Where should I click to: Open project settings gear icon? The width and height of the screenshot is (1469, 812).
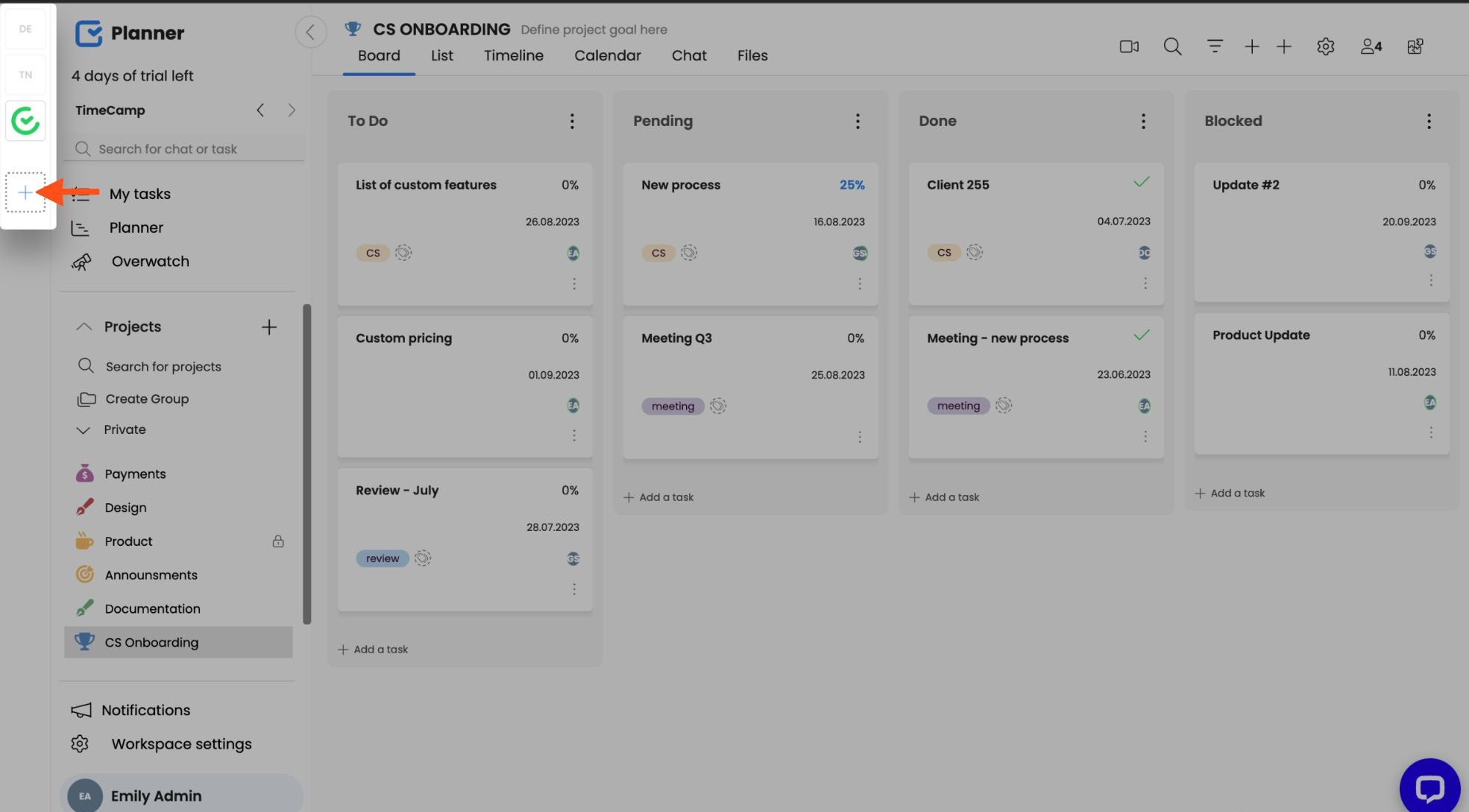(x=1325, y=46)
